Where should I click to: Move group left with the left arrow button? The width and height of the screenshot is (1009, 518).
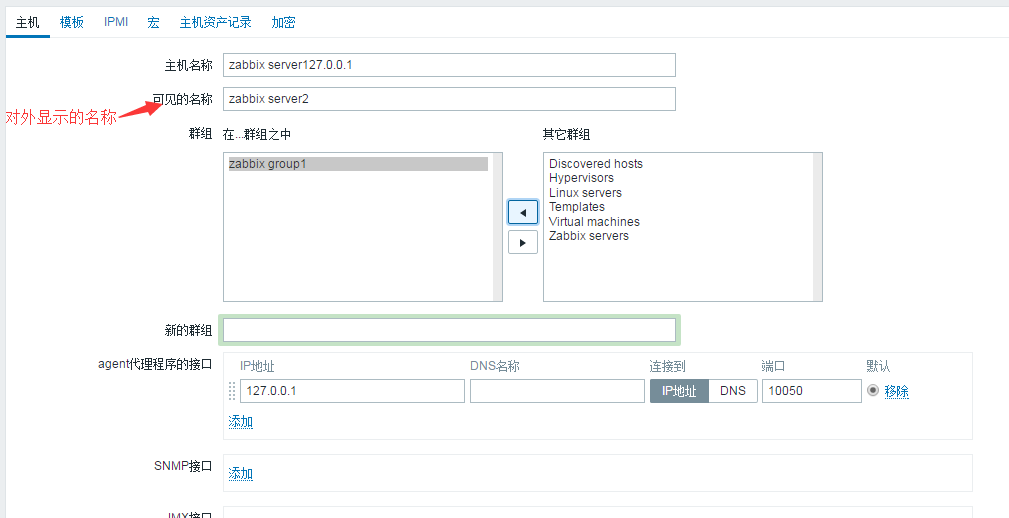(x=523, y=212)
